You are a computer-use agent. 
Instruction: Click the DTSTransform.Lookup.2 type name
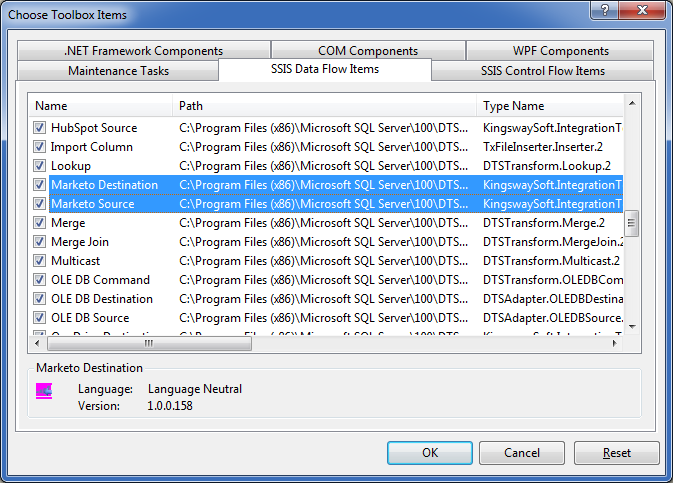[x=547, y=166]
